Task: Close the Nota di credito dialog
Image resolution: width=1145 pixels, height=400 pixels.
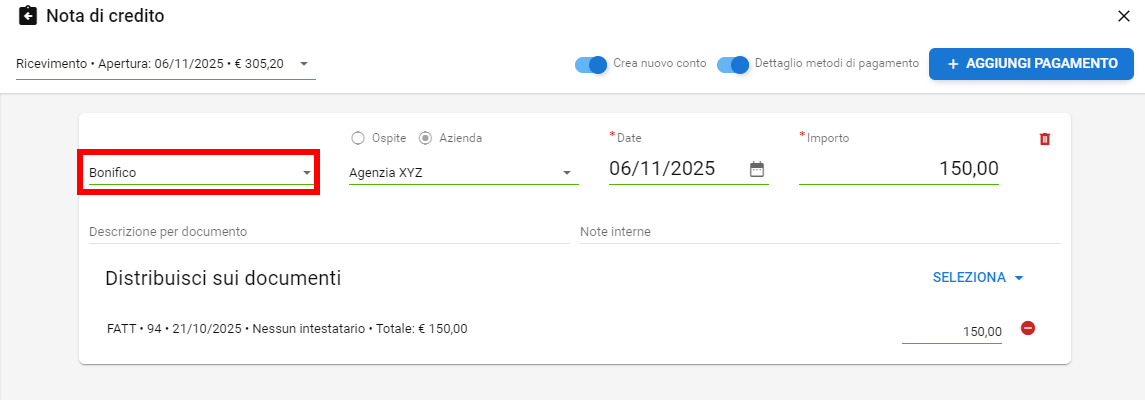Action: (1123, 16)
